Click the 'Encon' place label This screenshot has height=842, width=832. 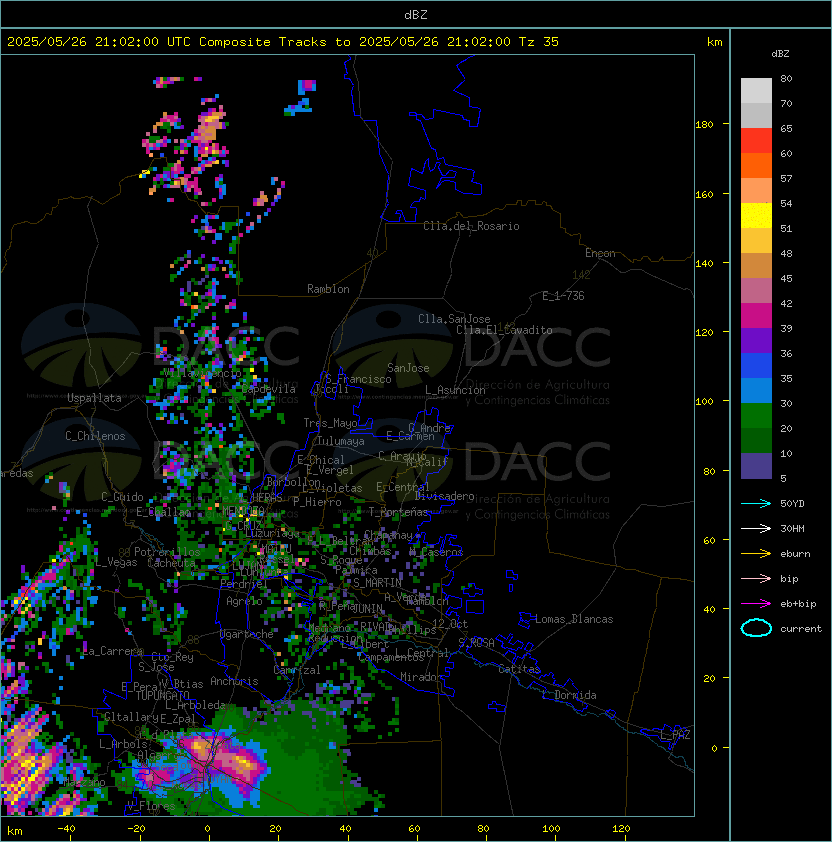pos(600,253)
